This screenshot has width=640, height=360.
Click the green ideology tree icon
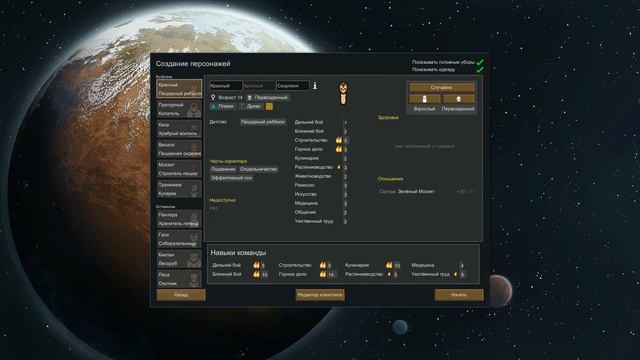(x=242, y=107)
